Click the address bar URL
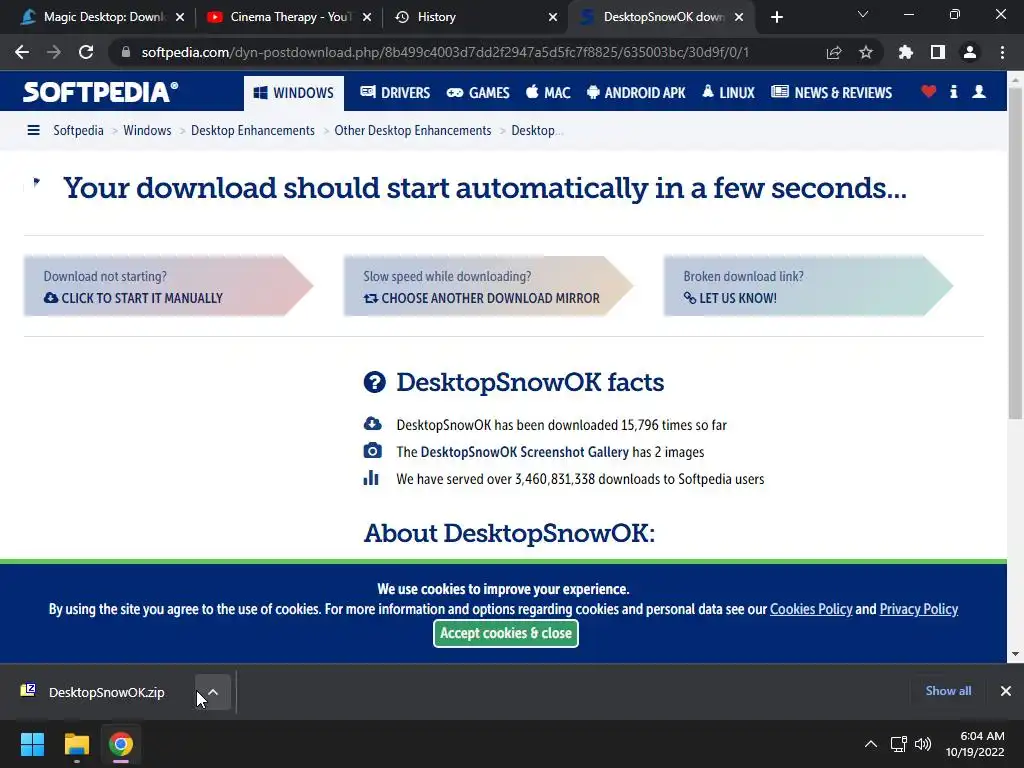 [x=445, y=52]
